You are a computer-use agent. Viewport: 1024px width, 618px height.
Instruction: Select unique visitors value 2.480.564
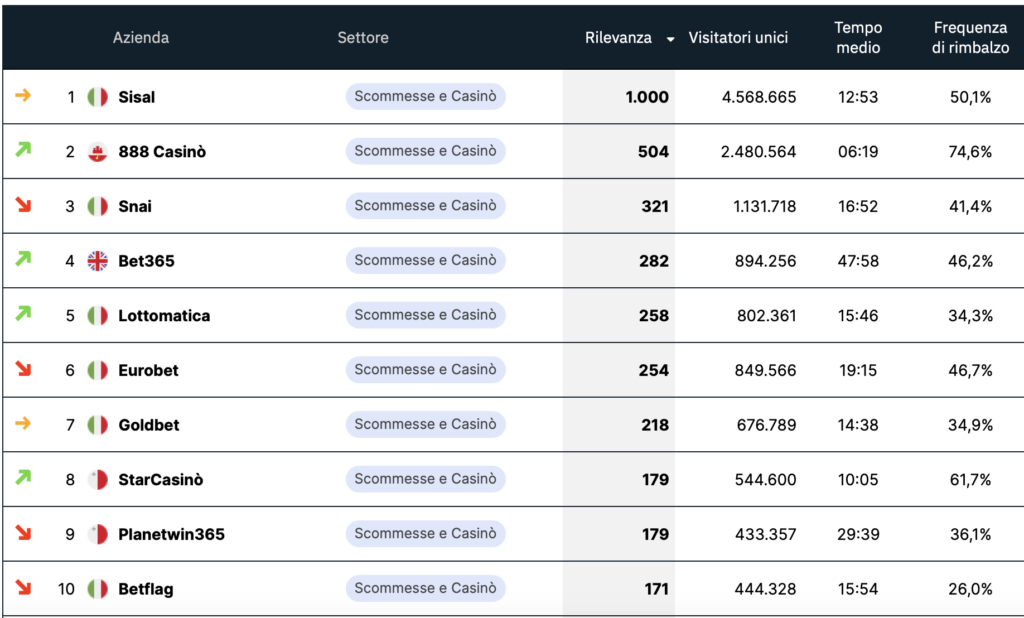[758, 152]
